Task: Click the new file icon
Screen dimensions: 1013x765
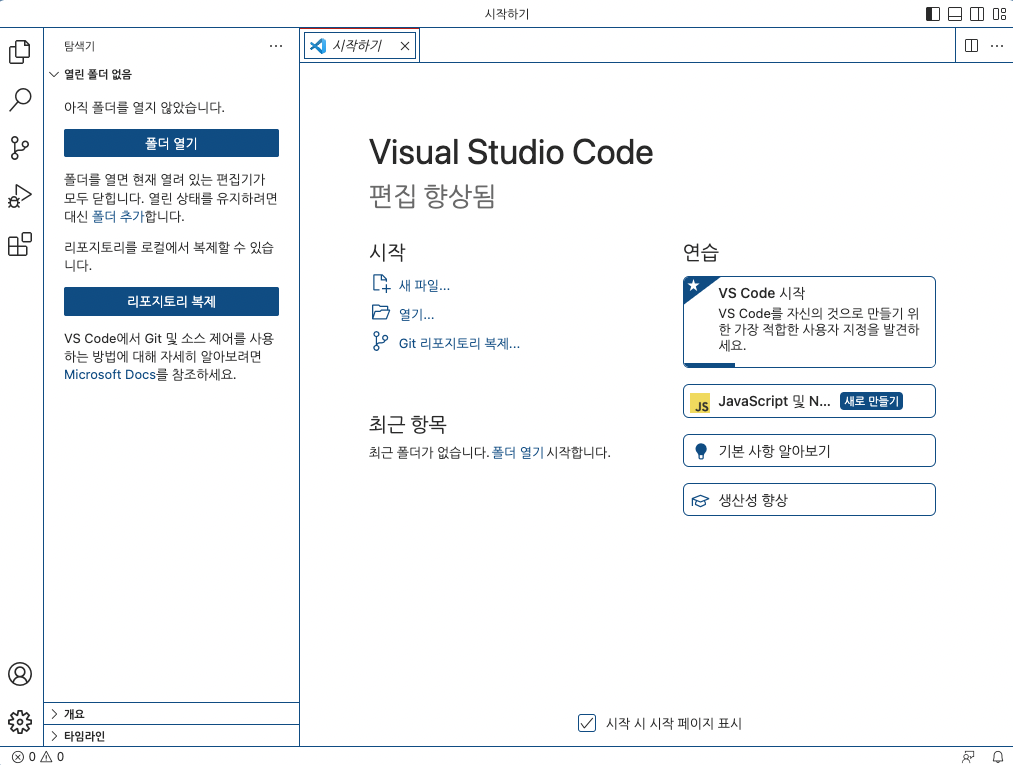Action: [381, 284]
